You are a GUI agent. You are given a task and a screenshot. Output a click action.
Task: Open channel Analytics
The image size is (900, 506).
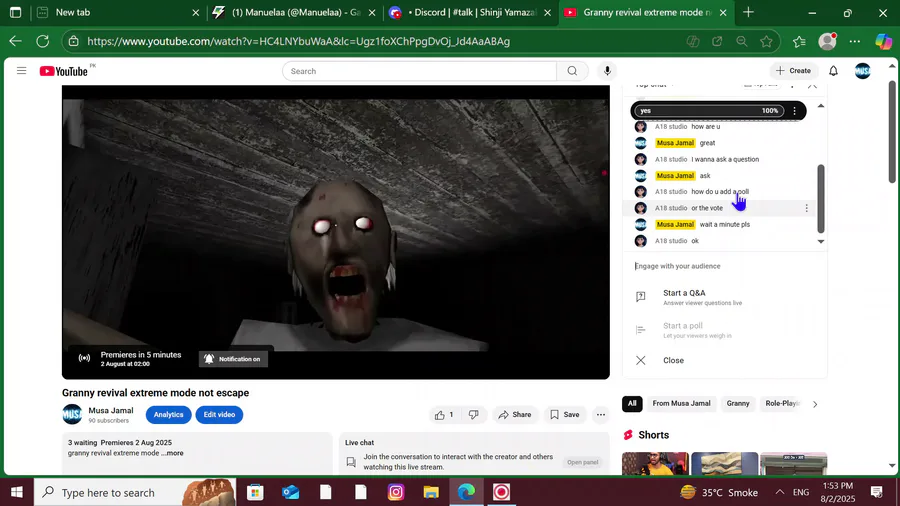(x=168, y=415)
